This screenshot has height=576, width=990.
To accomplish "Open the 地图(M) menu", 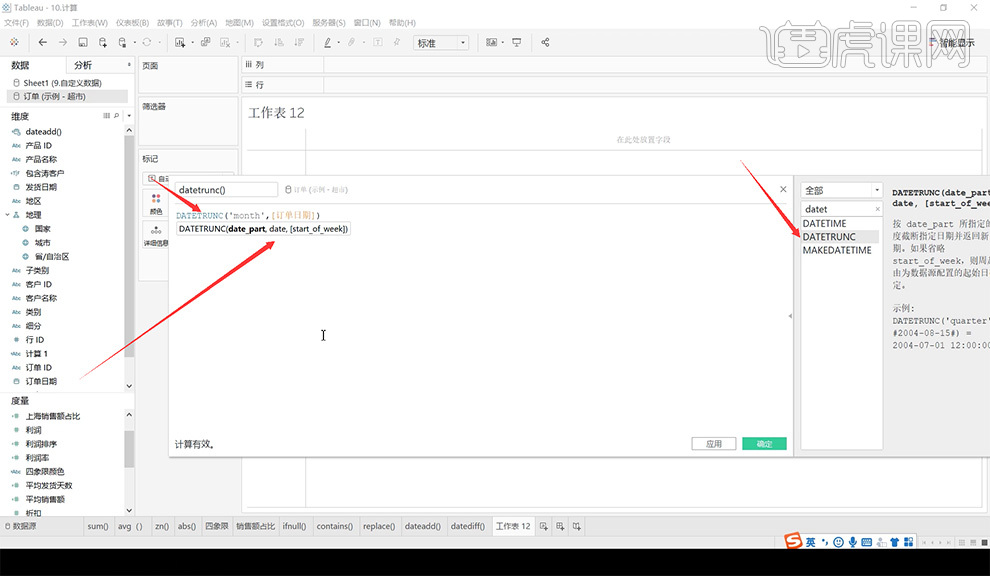I will (x=239, y=23).
